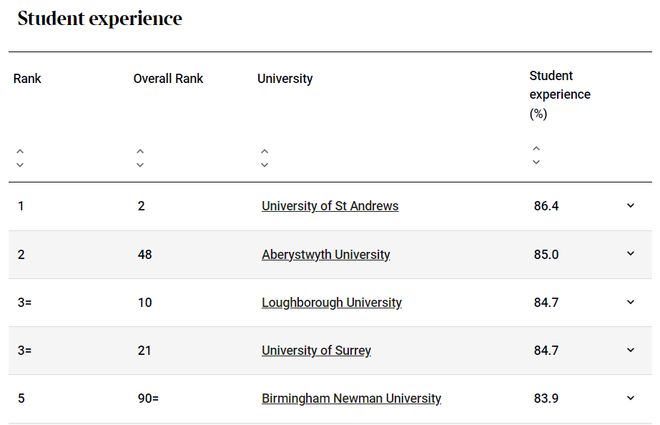660x425 pixels.
Task: Click the Student experience (%) column header
Action: (x=560, y=95)
